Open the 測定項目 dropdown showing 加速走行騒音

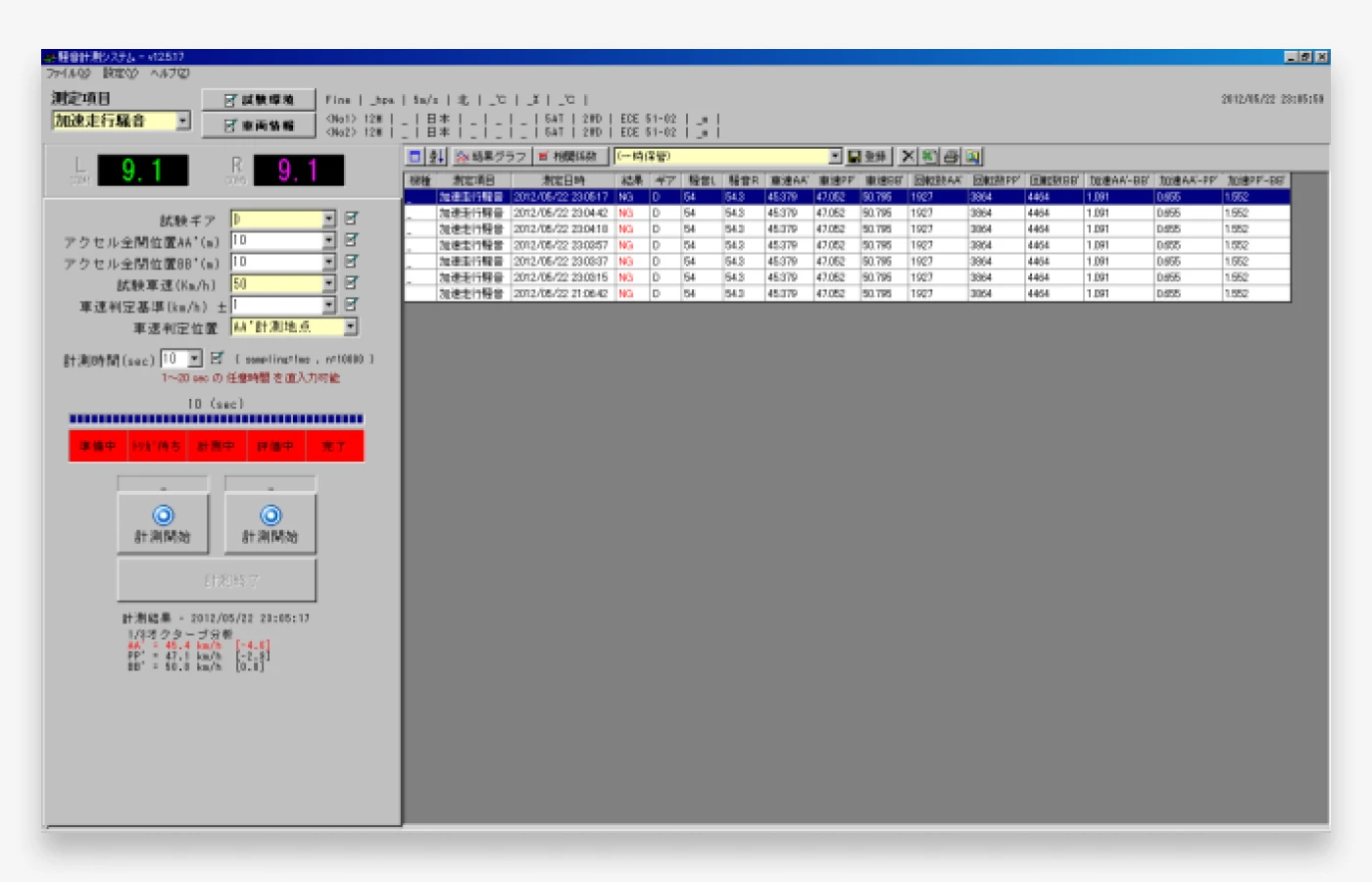point(182,121)
